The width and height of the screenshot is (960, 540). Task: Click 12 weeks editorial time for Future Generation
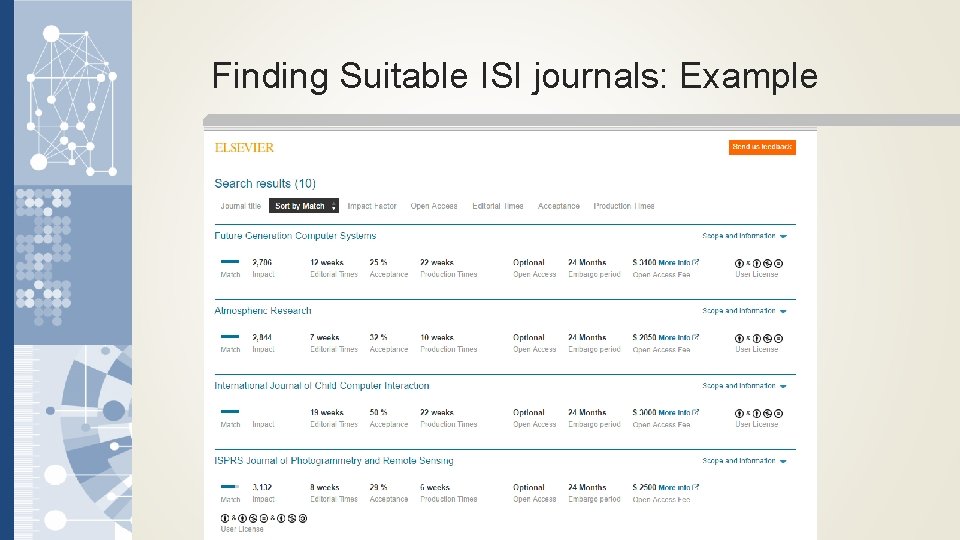326,262
